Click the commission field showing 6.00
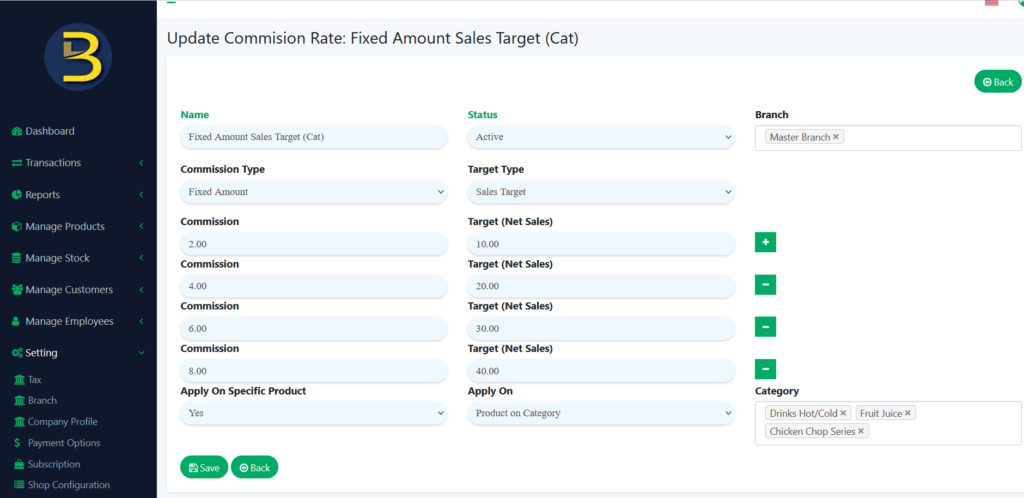Screen dimensions: 1024x498 pyautogui.click(x=313, y=328)
